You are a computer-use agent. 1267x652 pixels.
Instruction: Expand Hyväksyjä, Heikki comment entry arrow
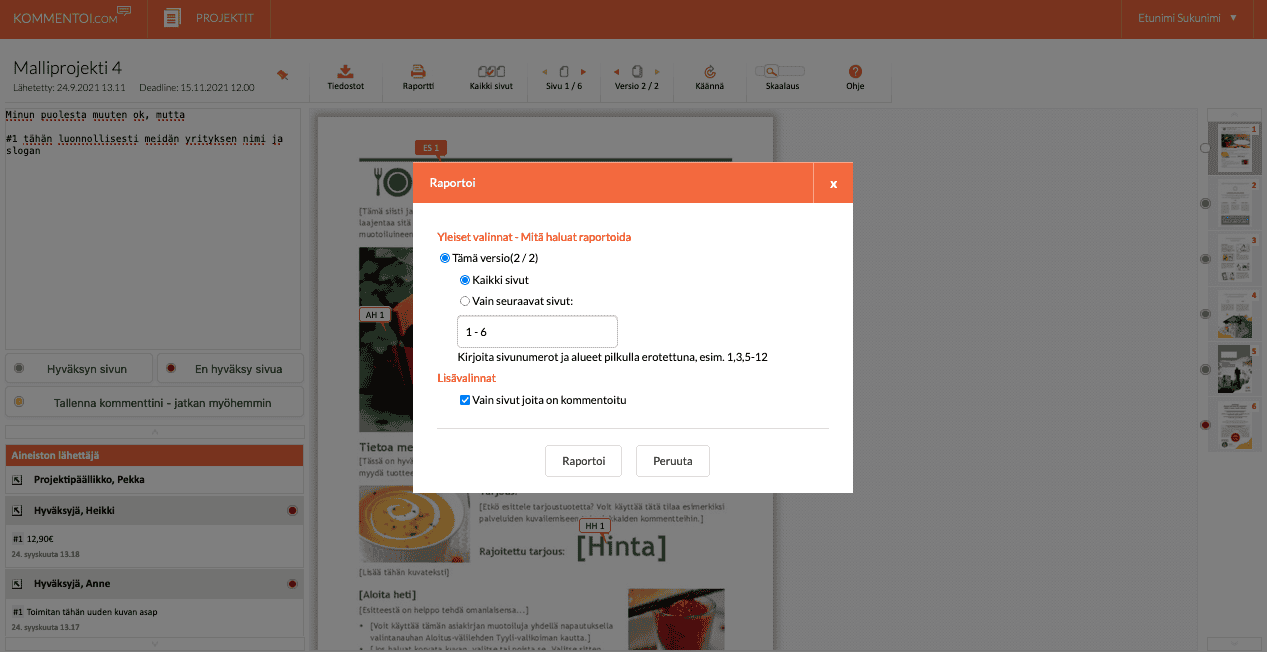tap(17, 510)
